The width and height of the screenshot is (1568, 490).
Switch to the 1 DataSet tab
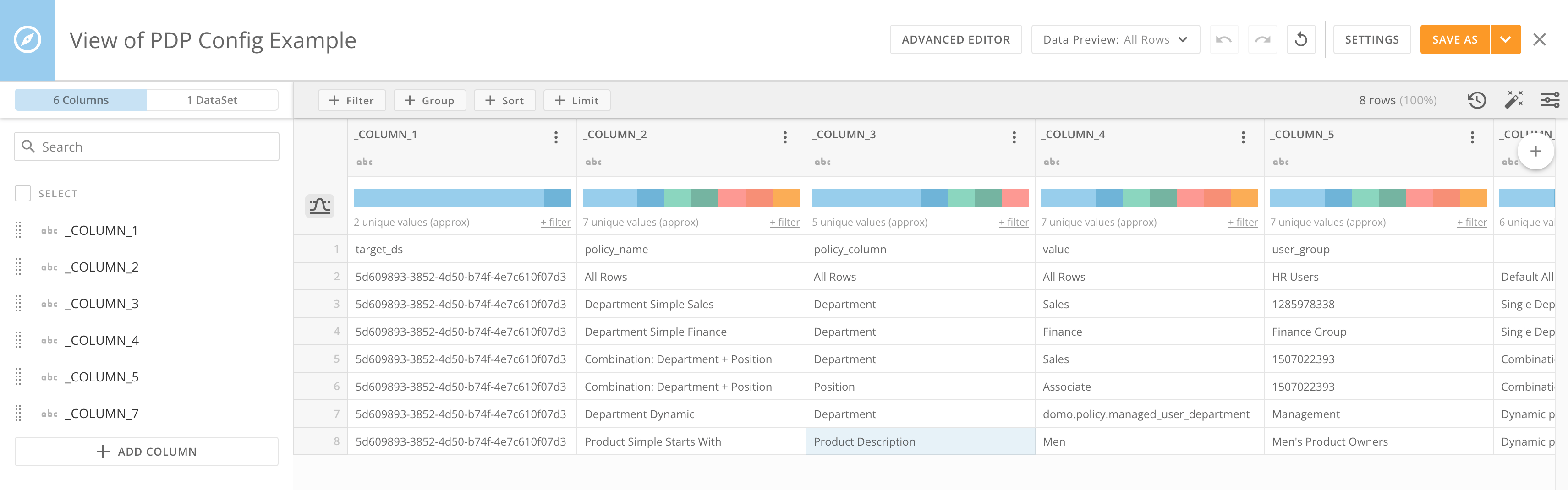pos(212,100)
